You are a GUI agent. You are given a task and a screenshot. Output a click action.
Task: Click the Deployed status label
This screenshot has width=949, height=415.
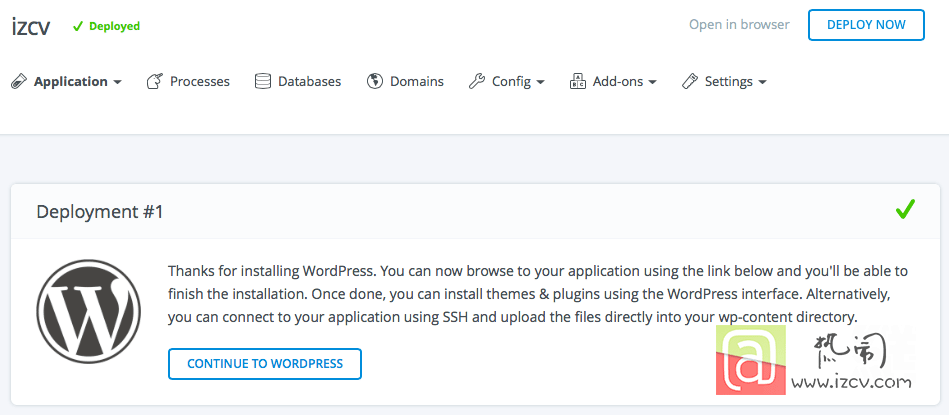coord(114,26)
